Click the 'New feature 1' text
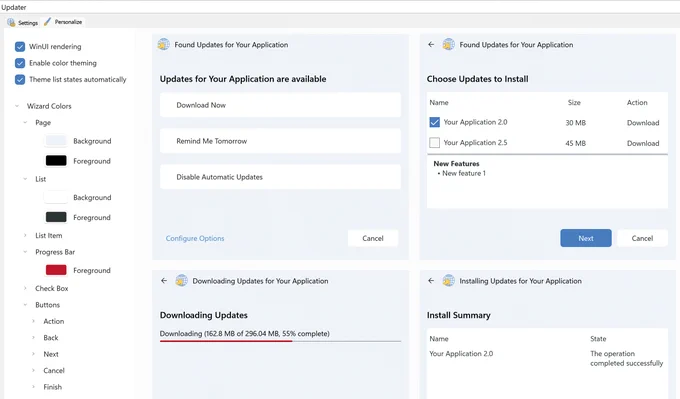This screenshot has height=399, width=680. click(464, 173)
